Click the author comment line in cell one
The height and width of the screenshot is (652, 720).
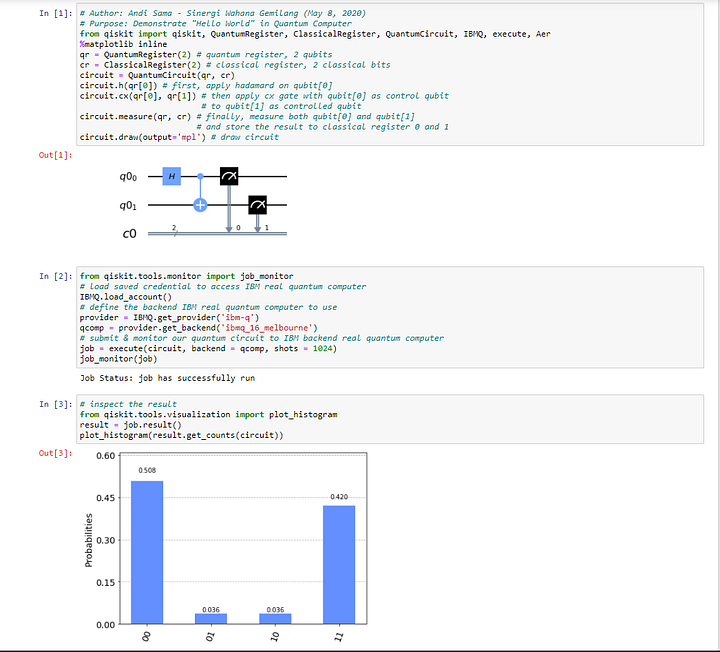(223, 13)
